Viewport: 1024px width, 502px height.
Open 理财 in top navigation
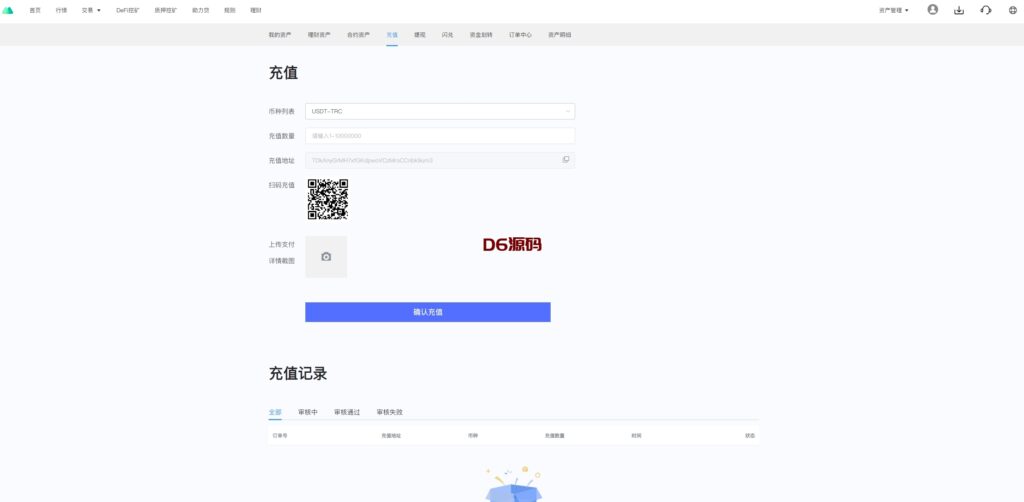click(256, 10)
